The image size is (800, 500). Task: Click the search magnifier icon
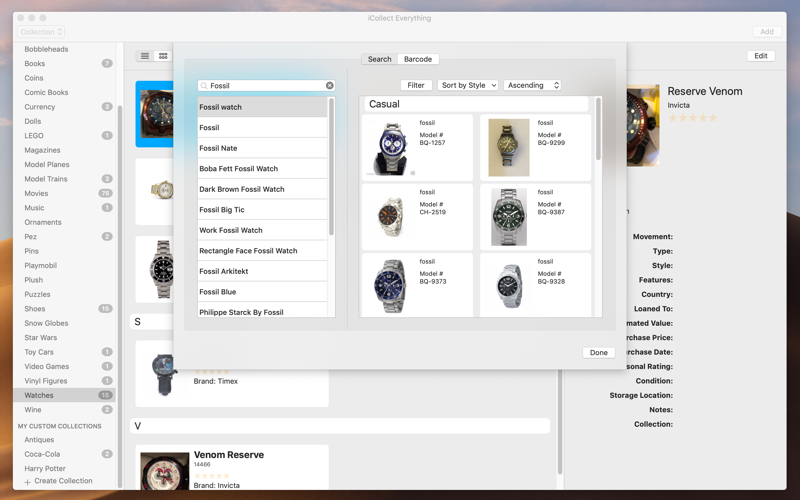click(204, 86)
